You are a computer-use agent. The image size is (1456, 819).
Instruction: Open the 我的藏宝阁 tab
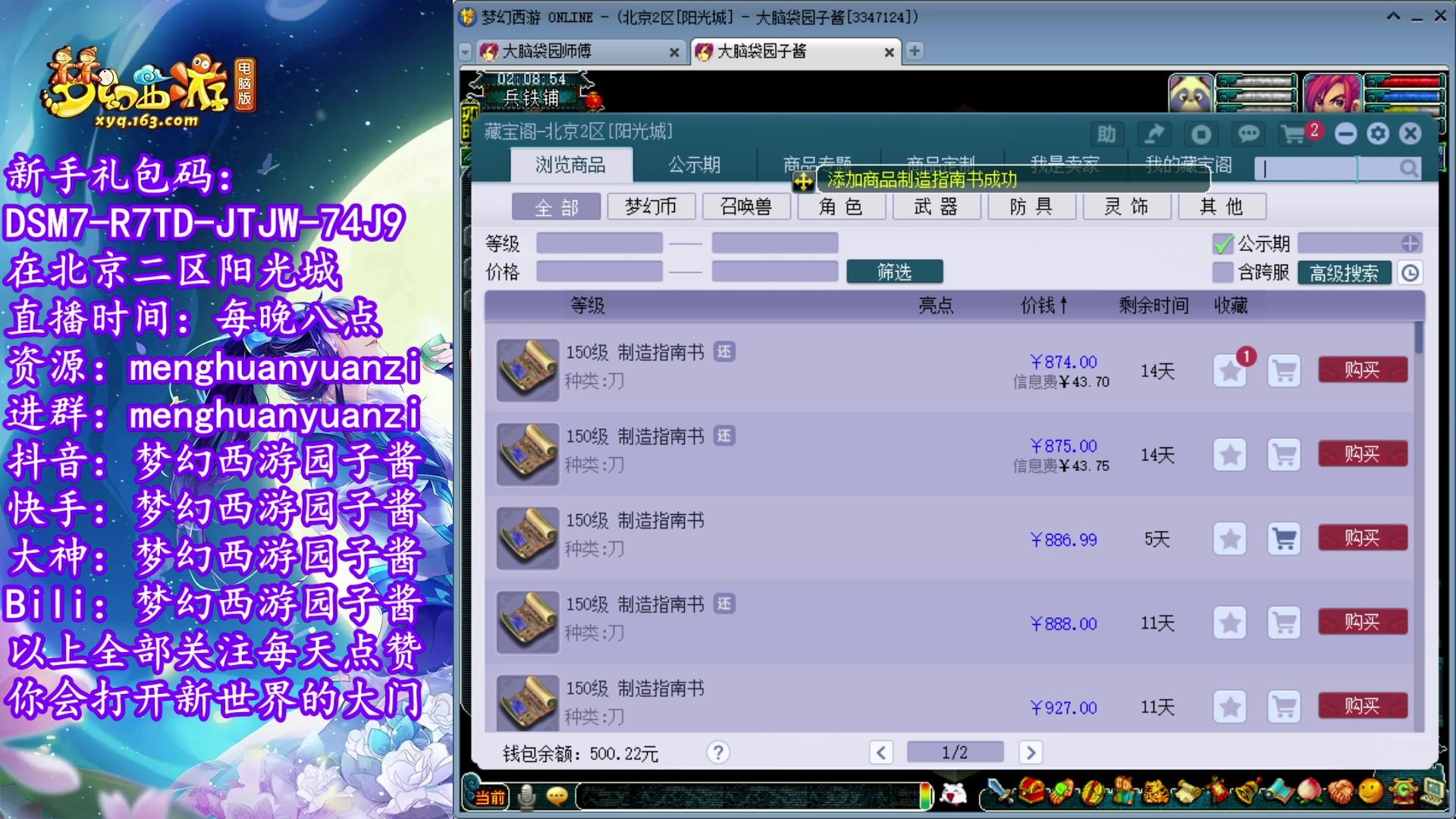point(1188,165)
